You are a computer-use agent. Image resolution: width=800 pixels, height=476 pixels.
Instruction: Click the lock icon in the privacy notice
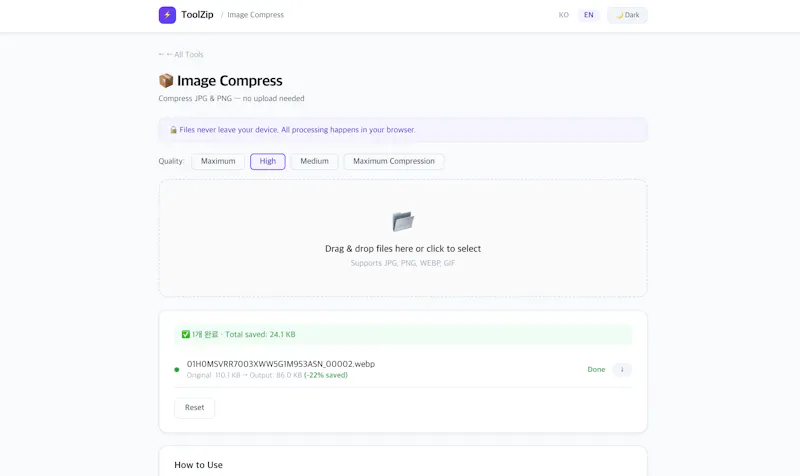173,130
